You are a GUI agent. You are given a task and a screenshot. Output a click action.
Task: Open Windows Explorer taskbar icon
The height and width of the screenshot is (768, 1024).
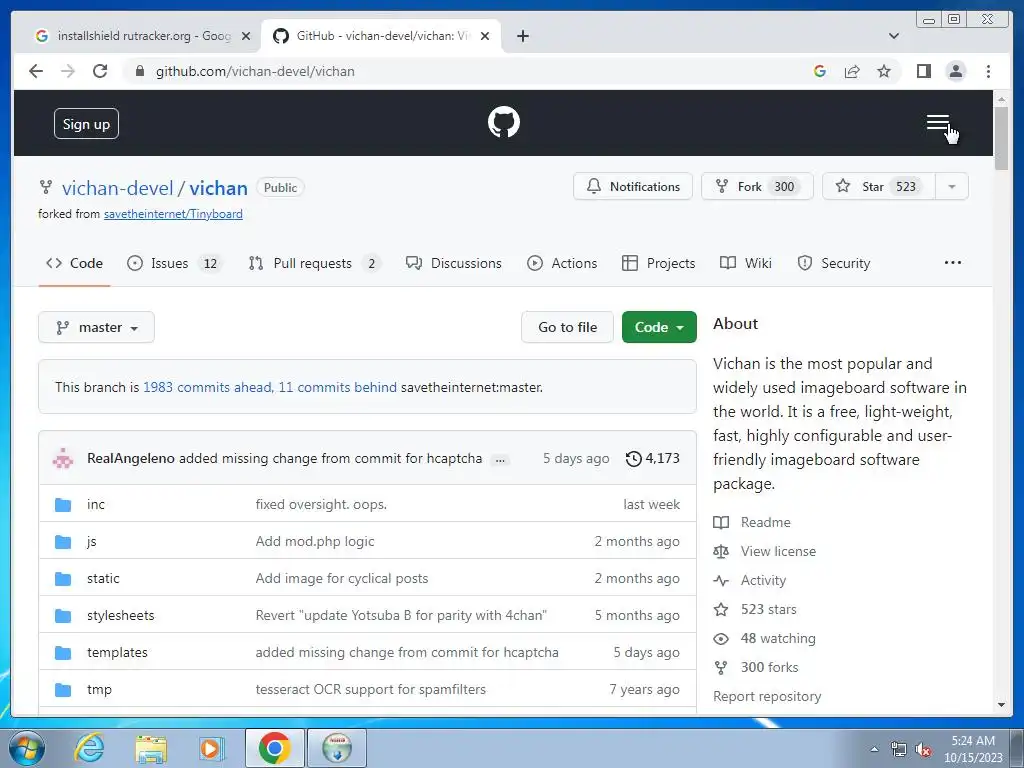pyautogui.click(x=151, y=748)
